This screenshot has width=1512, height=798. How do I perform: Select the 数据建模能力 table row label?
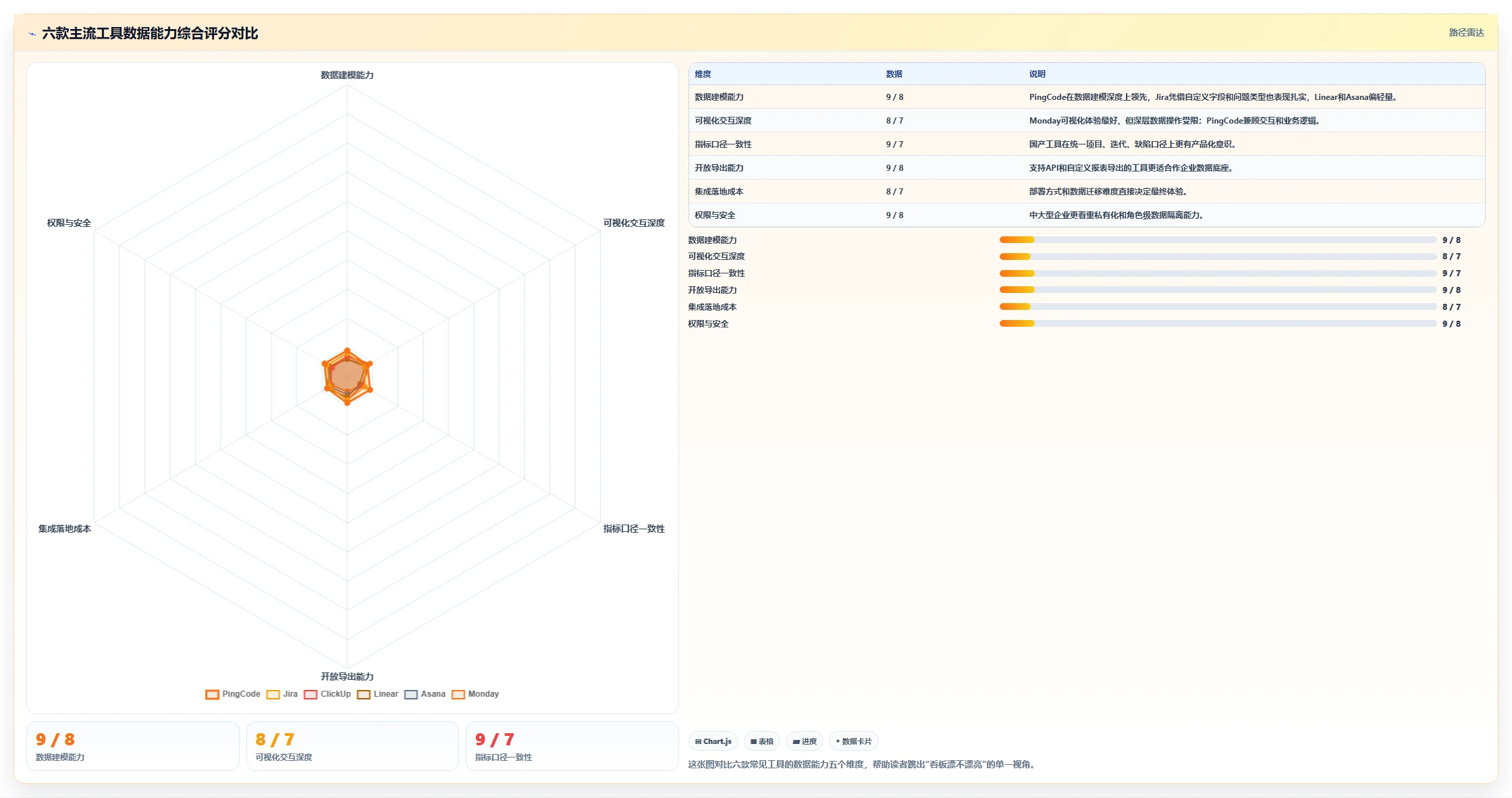tap(719, 97)
